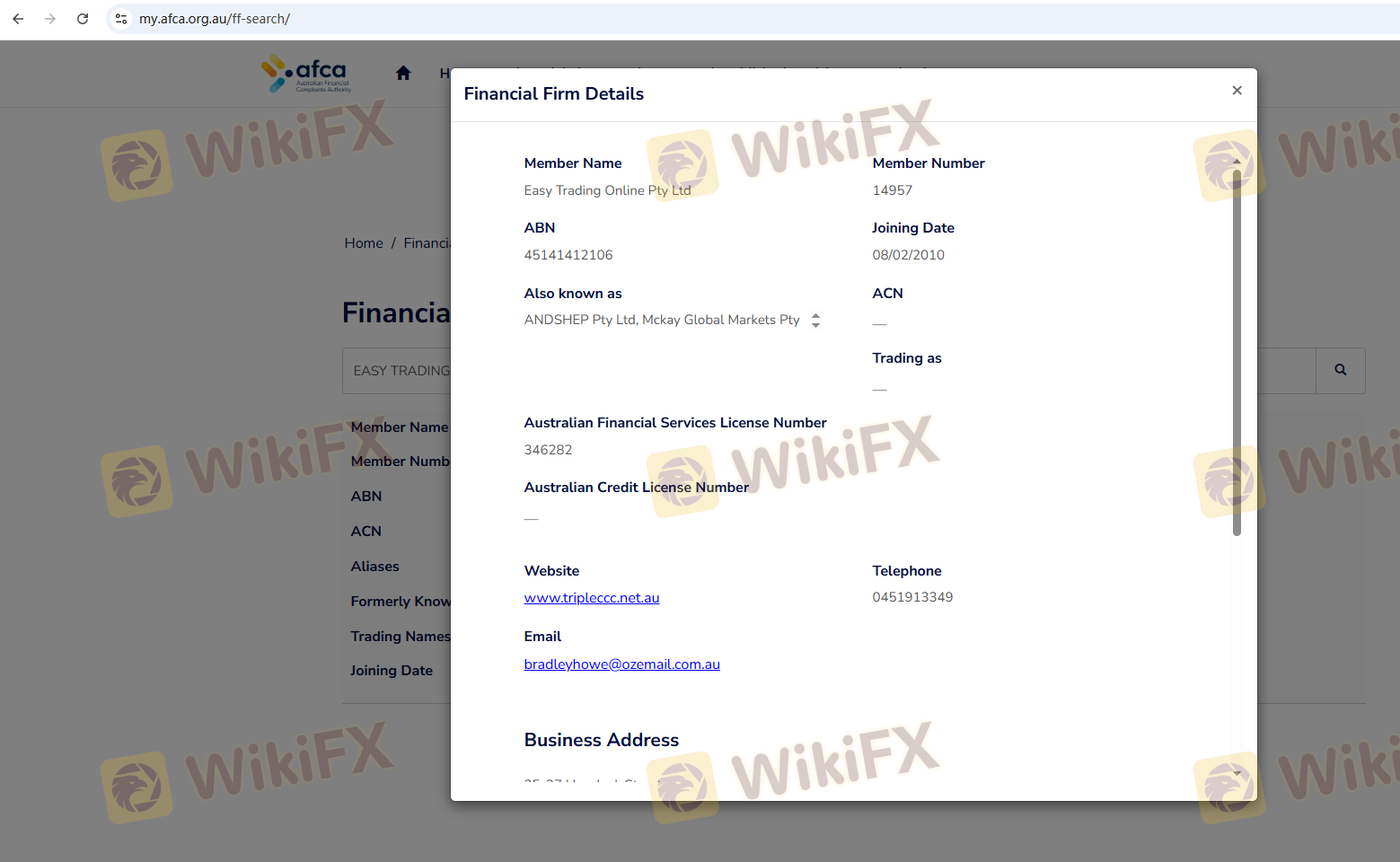Expand the Also known as list stepper

pos(815,321)
